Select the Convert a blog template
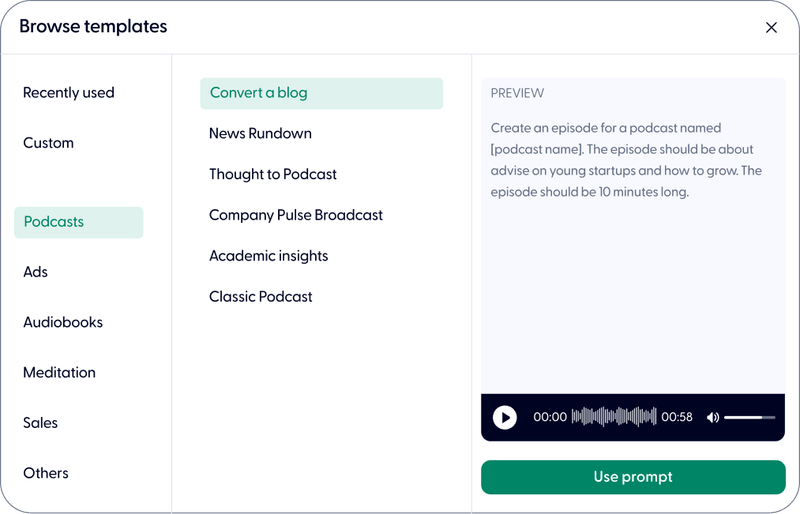 pyautogui.click(x=321, y=93)
